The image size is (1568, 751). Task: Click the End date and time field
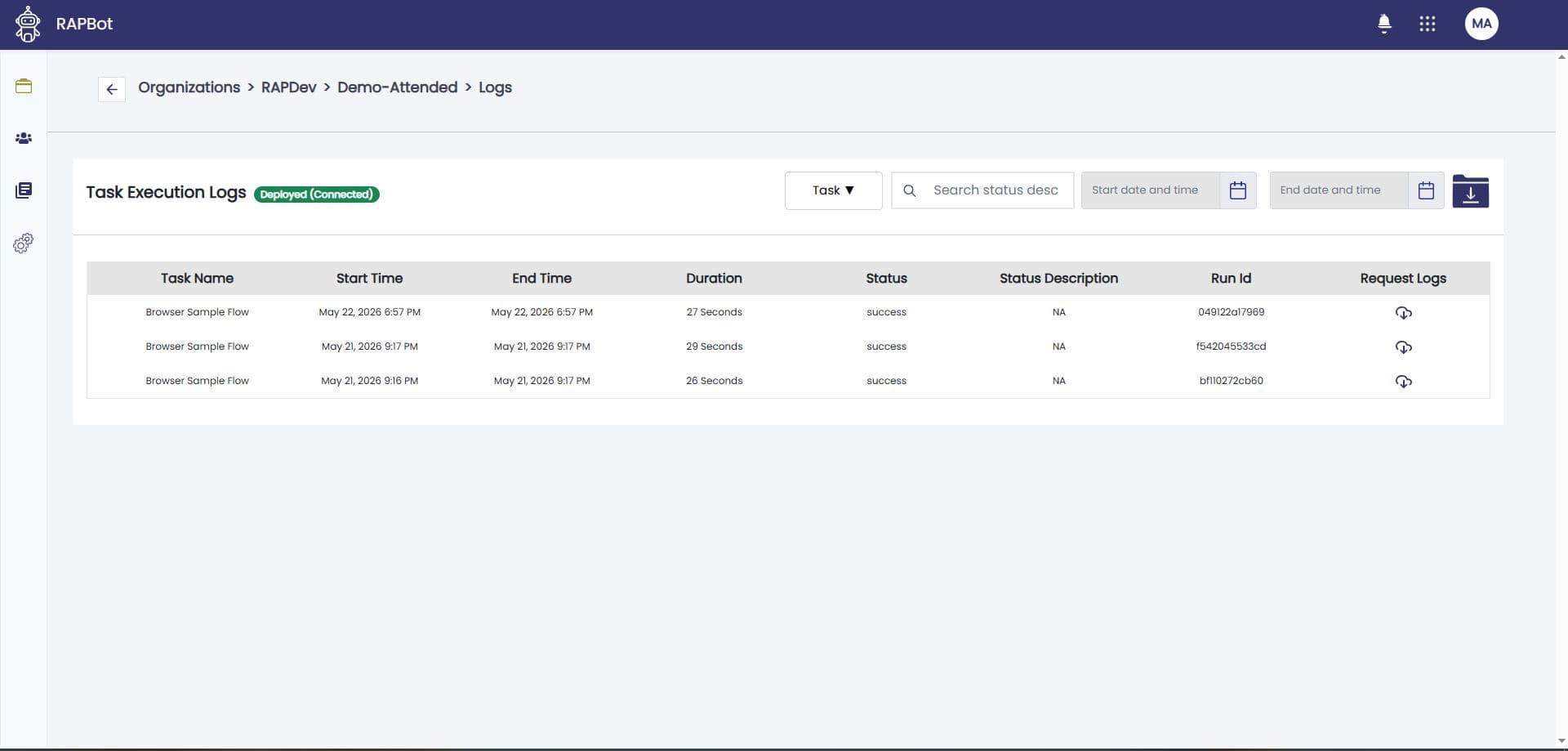(1339, 190)
